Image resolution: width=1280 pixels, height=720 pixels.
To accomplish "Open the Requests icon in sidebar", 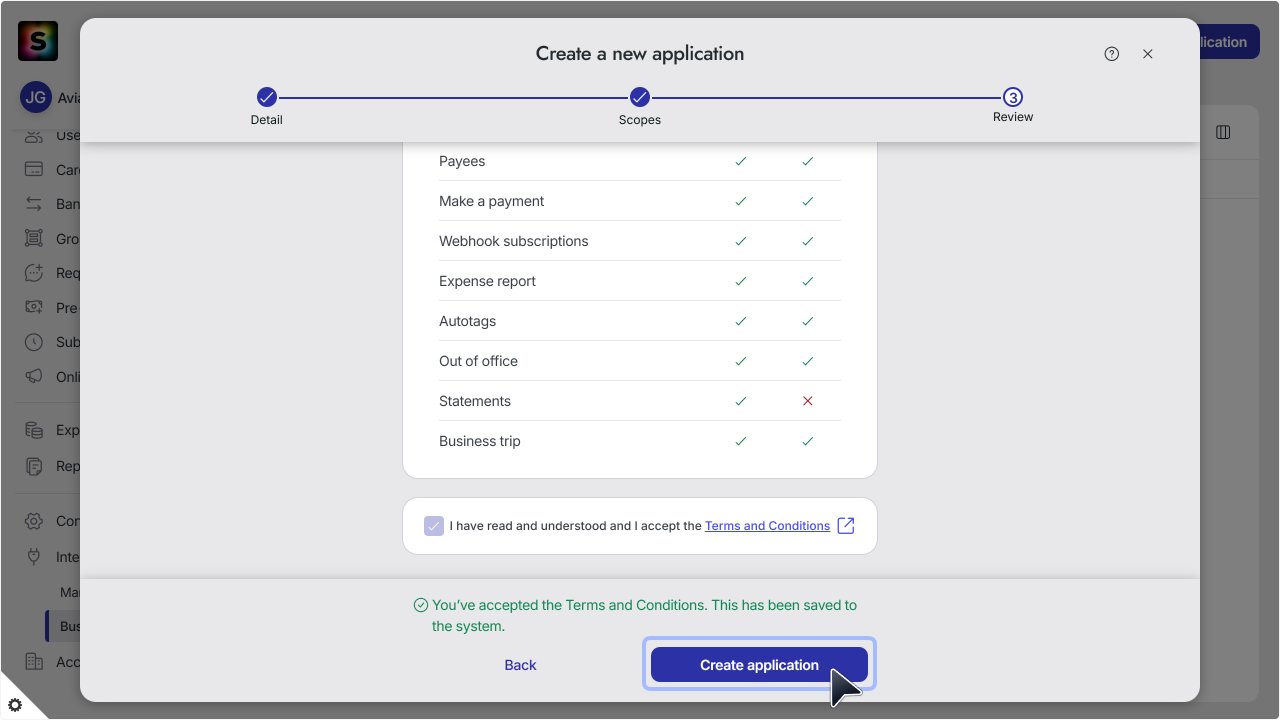I will pos(34,273).
